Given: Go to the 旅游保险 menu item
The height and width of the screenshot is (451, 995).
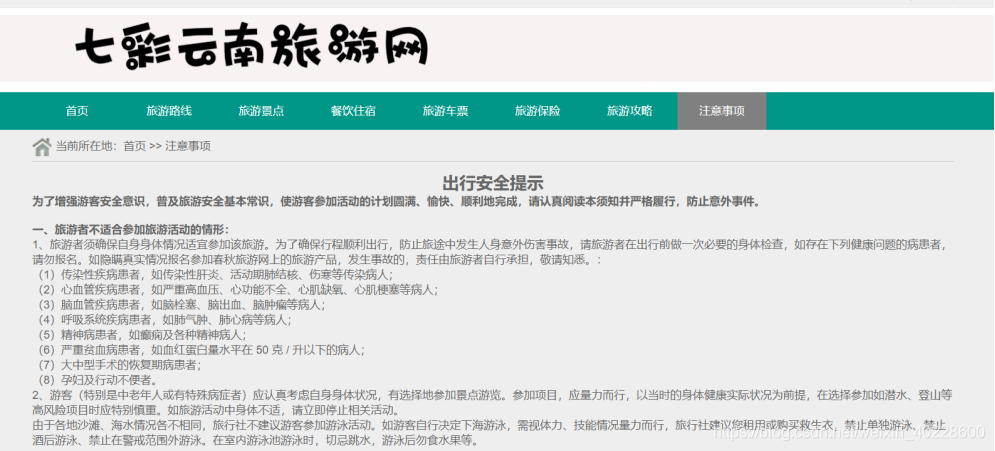Looking at the screenshot, I should pyautogui.click(x=537, y=111).
